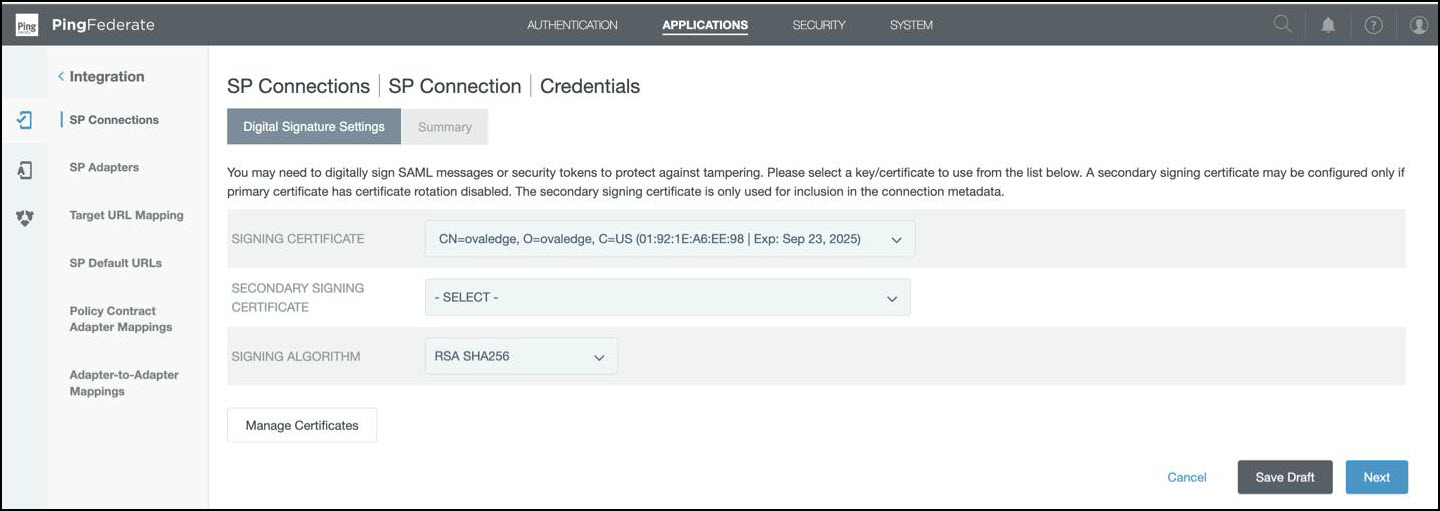Go back using the Integration chevron
The image size is (1440, 511).
(x=61, y=77)
